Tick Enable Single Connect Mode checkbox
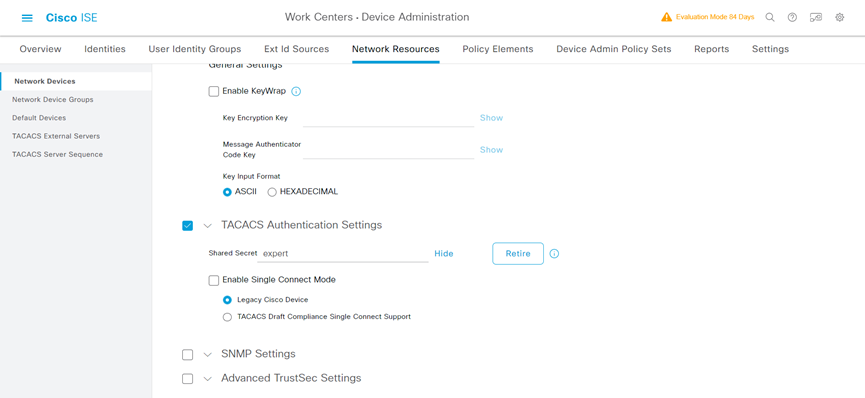 click(214, 280)
